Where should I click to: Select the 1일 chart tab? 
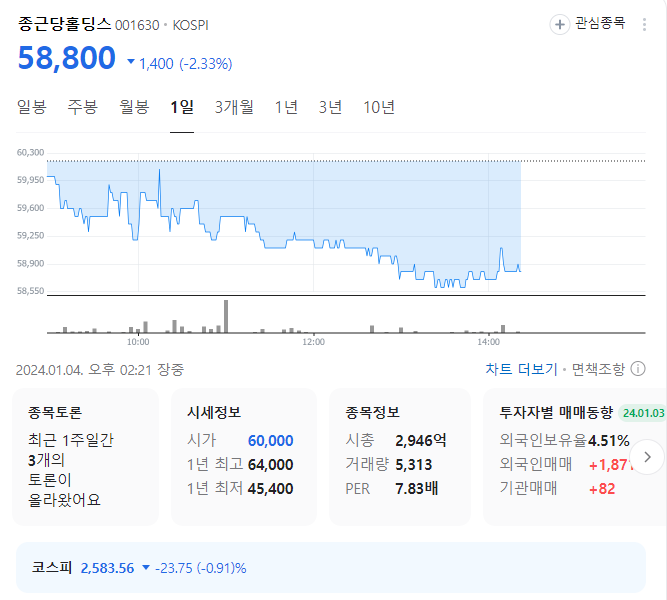coord(182,107)
